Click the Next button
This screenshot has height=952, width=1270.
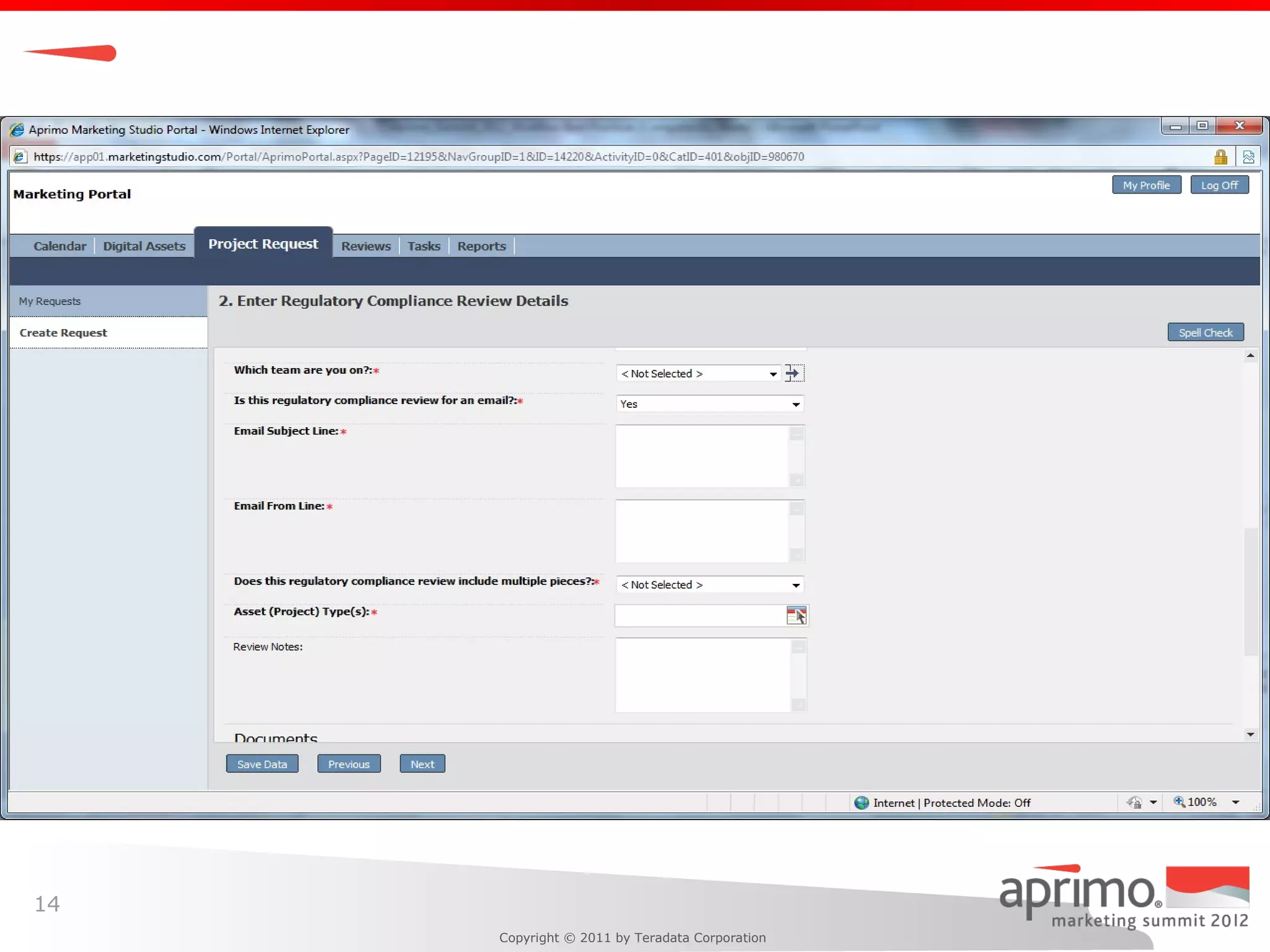pos(422,764)
